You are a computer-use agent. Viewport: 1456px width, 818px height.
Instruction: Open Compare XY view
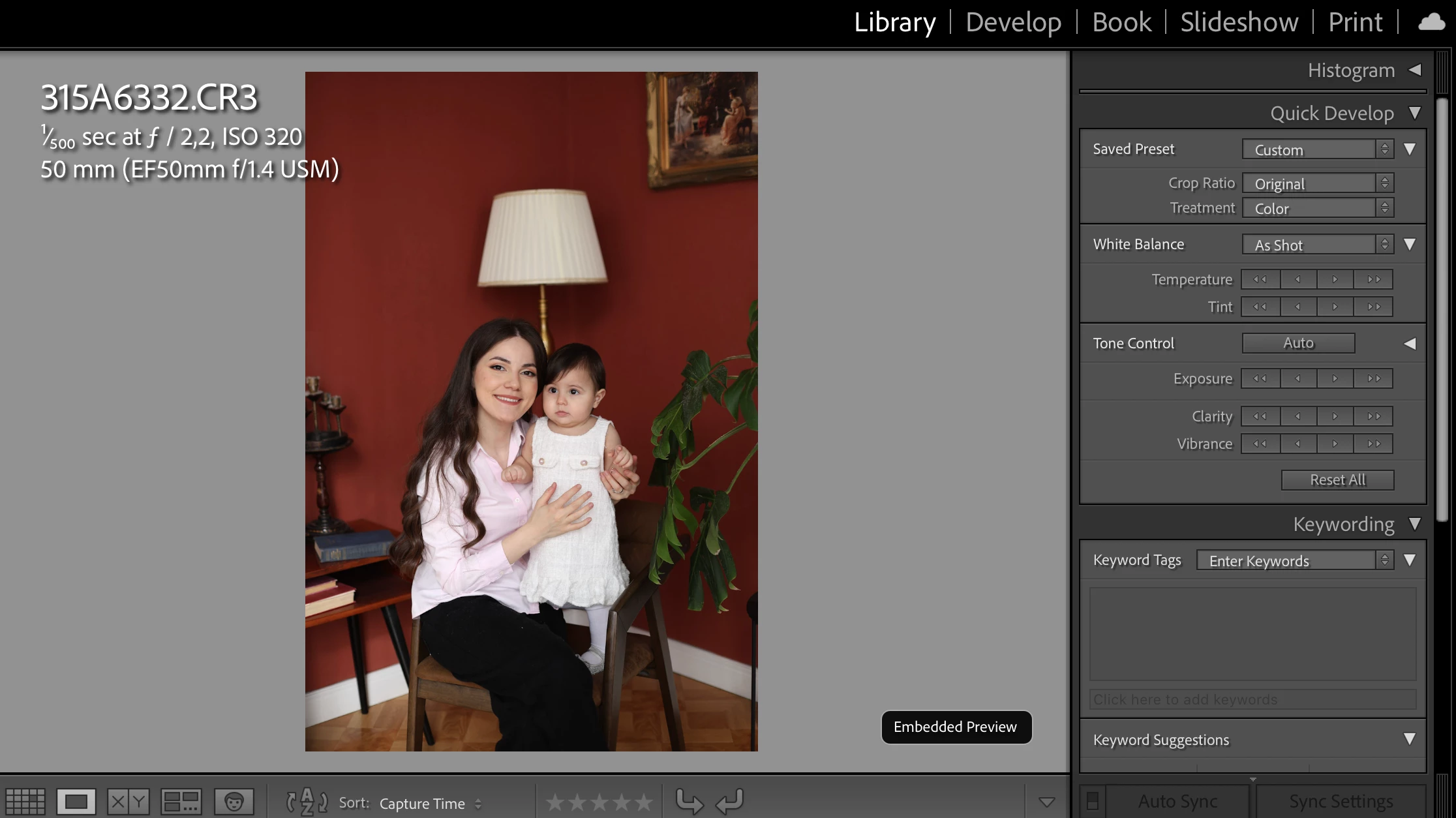(x=128, y=801)
